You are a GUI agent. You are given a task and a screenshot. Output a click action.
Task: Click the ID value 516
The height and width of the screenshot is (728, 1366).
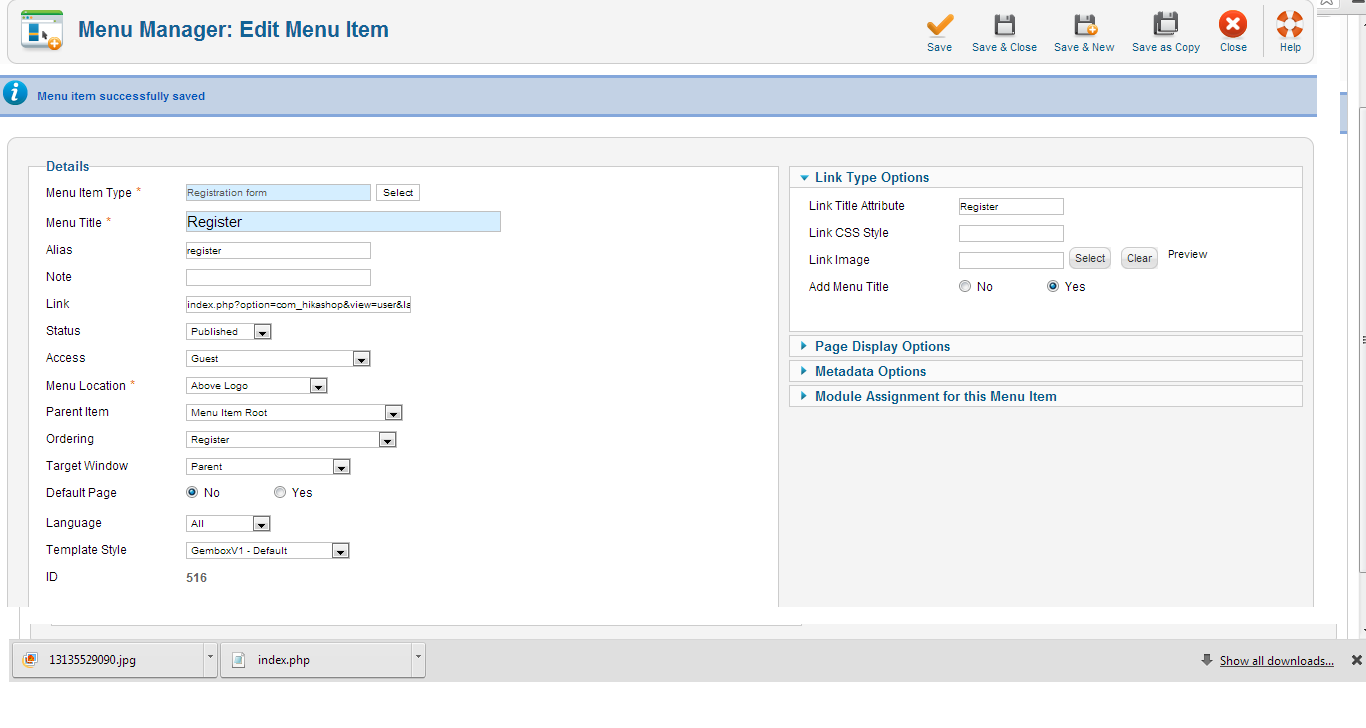[x=197, y=577]
